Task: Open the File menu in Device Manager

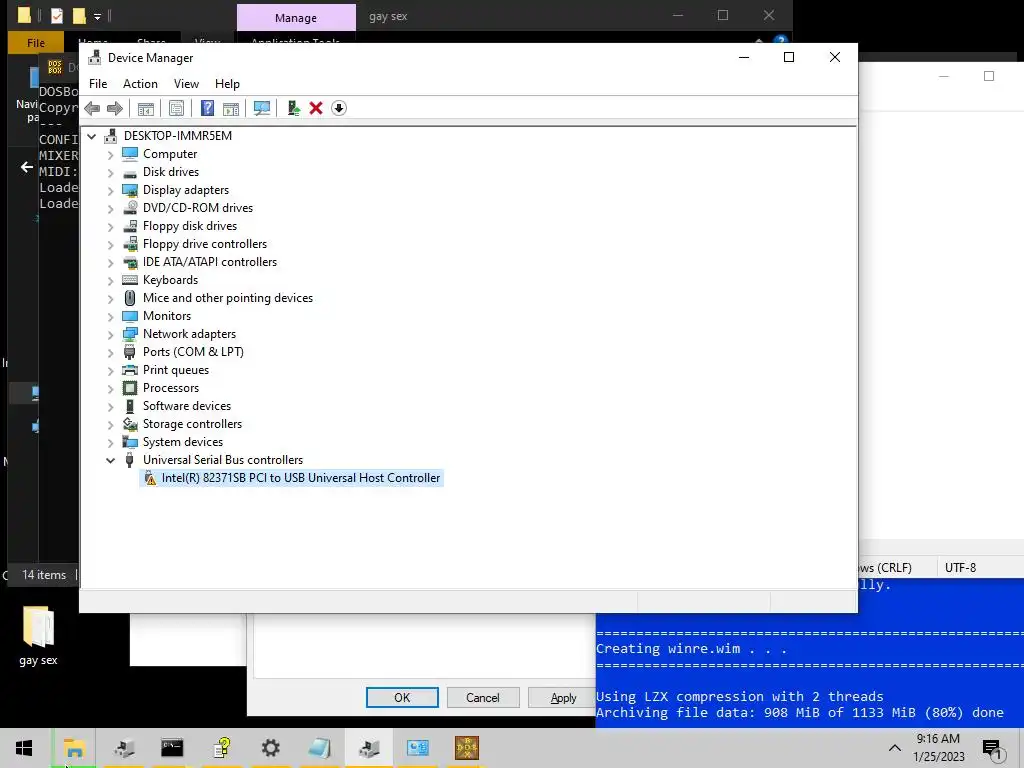Action: (x=98, y=84)
